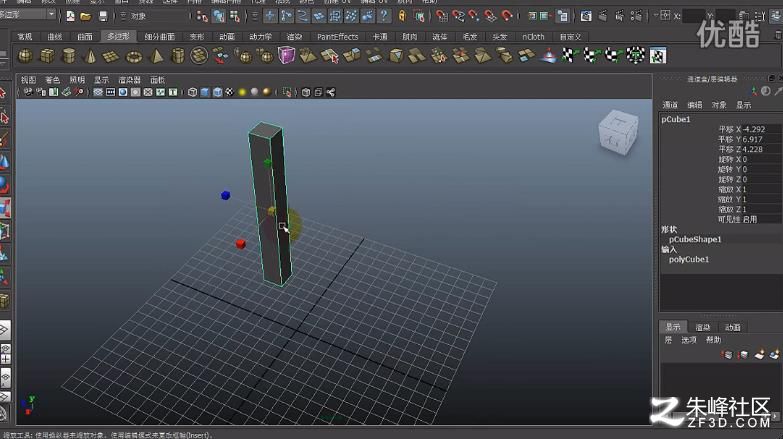
Task: Create a polygon plane from the shelf
Action: pyautogui.click(x=112, y=56)
